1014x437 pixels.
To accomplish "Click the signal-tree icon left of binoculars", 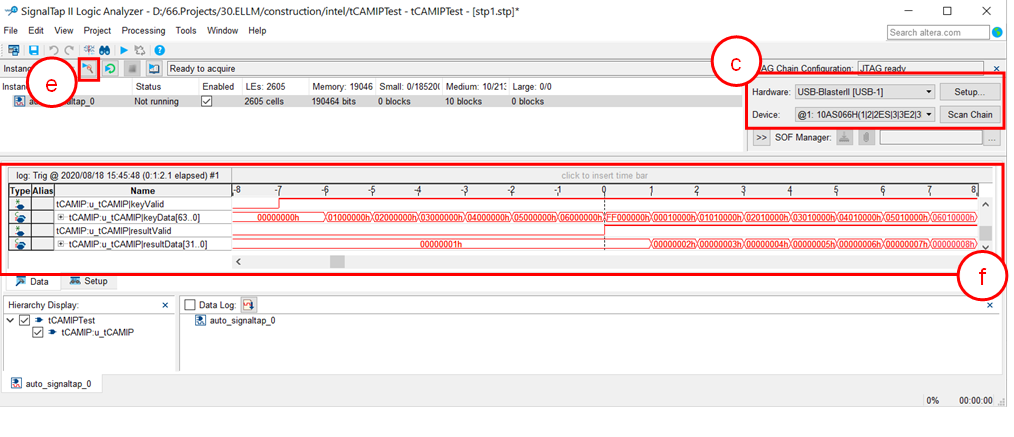I will [89, 50].
